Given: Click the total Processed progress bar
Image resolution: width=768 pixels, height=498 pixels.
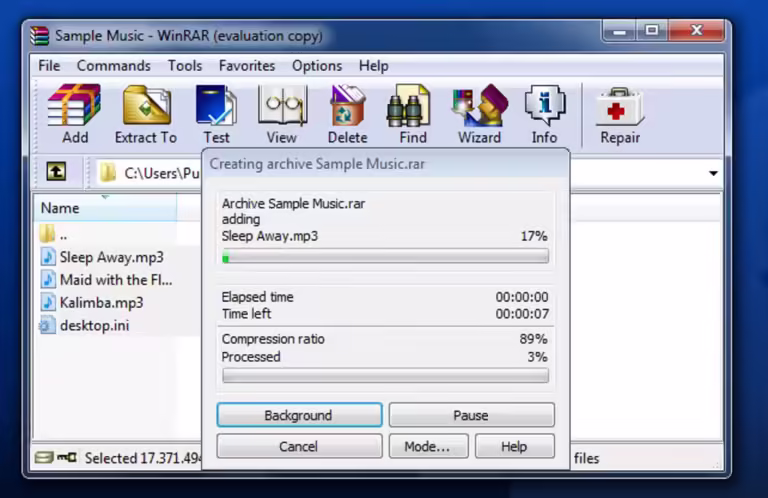Looking at the screenshot, I should click(385, 376).
